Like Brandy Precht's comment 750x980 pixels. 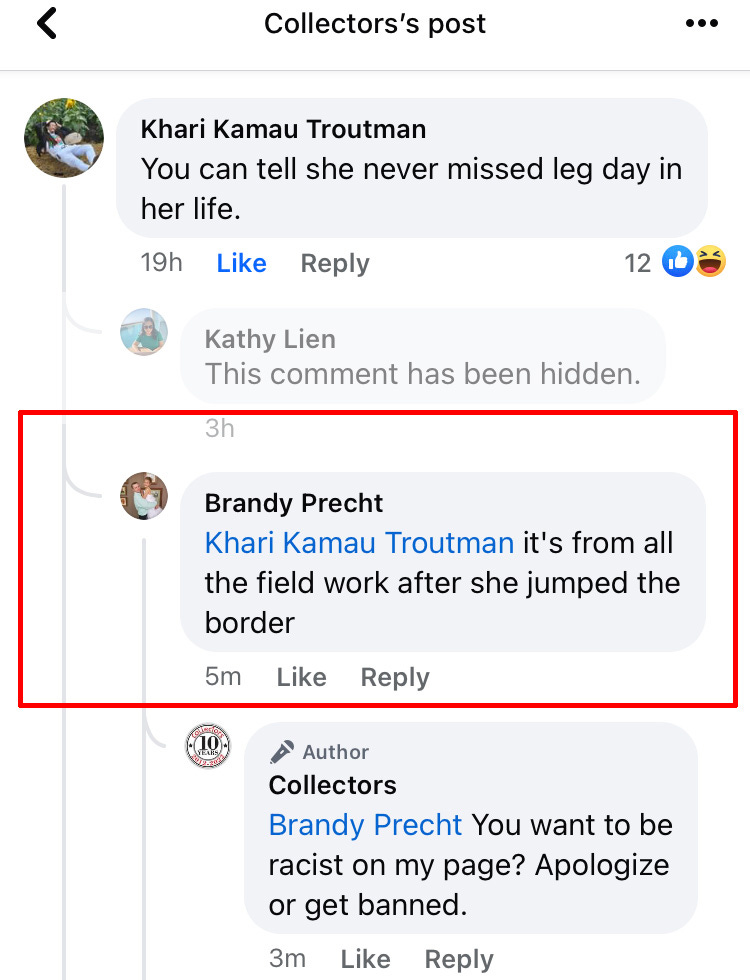[300, 677]
